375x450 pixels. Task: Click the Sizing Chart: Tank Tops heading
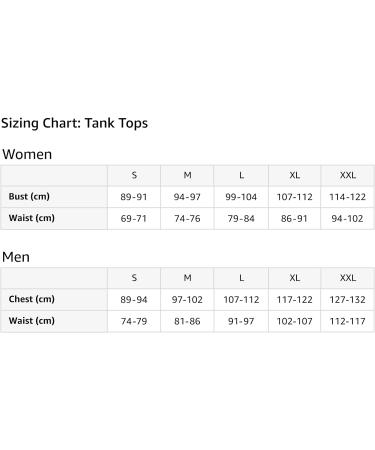point(75,123)
